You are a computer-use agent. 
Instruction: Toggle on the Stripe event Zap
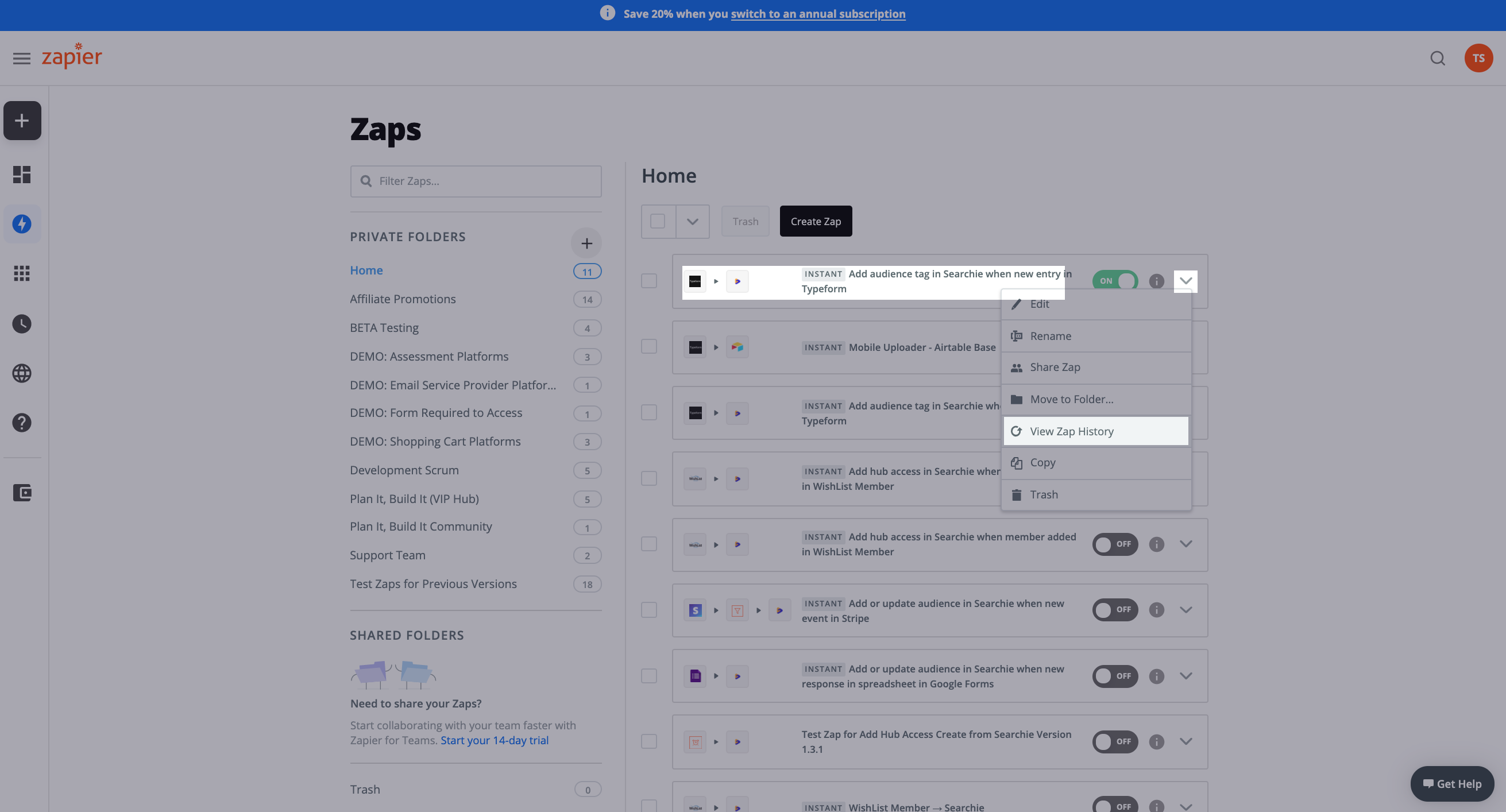[1115, 610]
